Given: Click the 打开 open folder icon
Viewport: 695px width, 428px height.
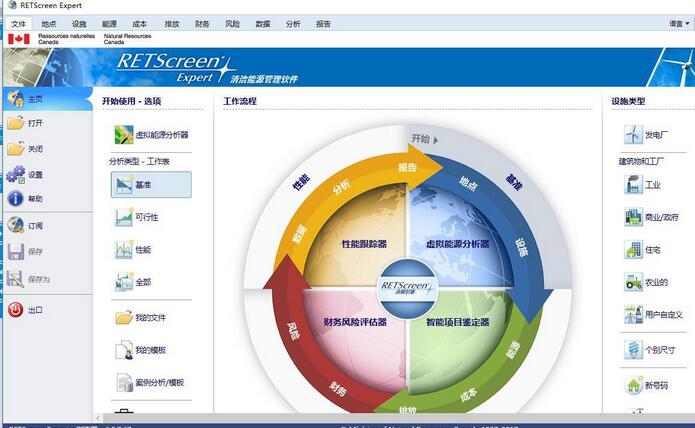Looking at the screenshot, I should (x=16, y=123).
